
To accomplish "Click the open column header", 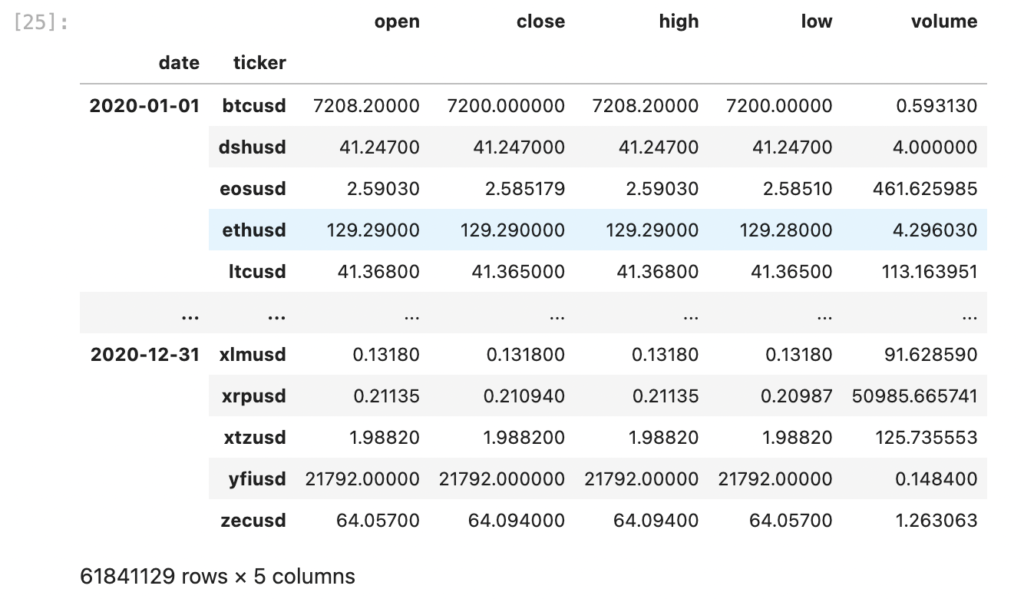I will (x=396, y=22).
